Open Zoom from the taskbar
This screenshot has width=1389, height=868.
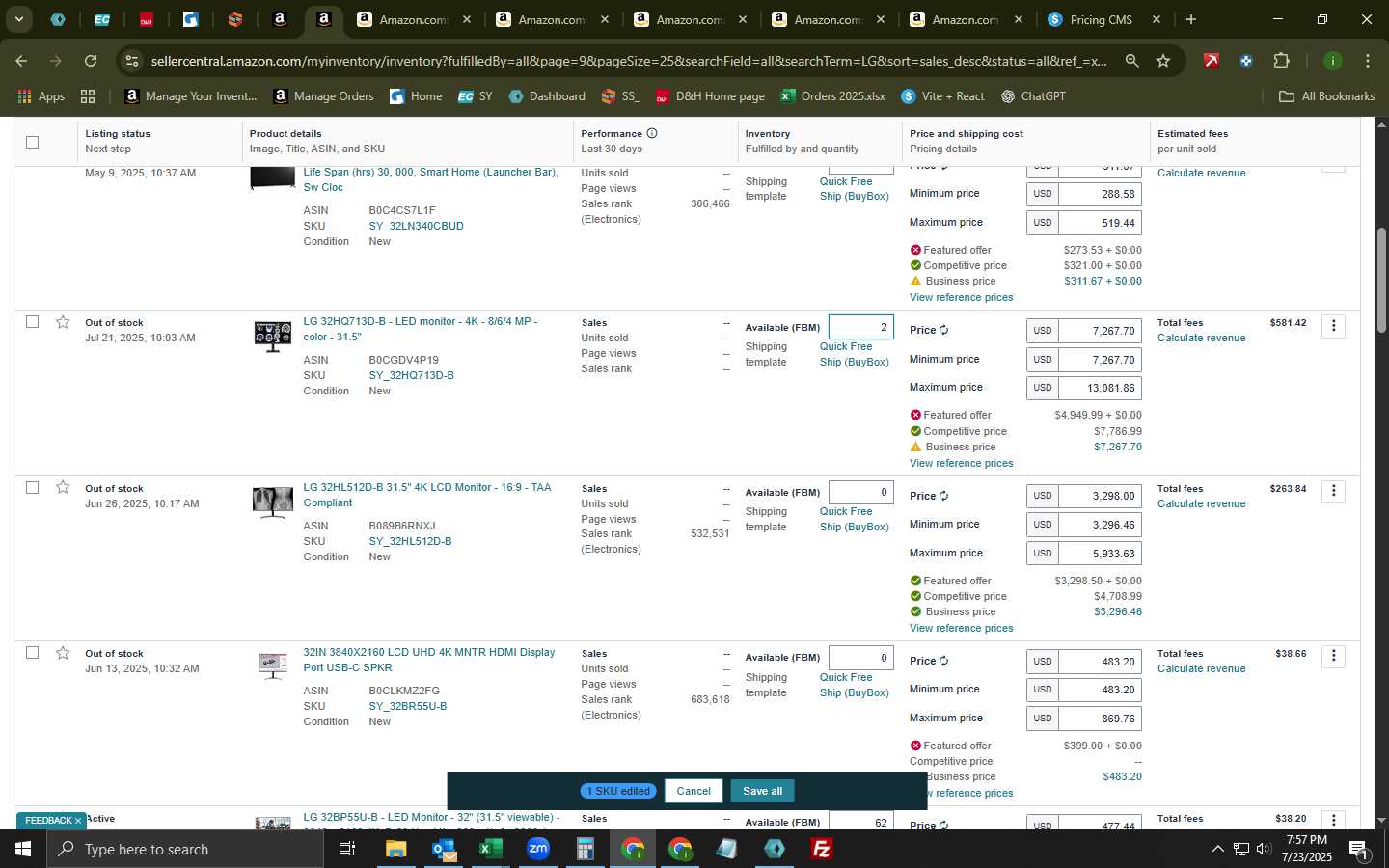(x=537, y=849)
